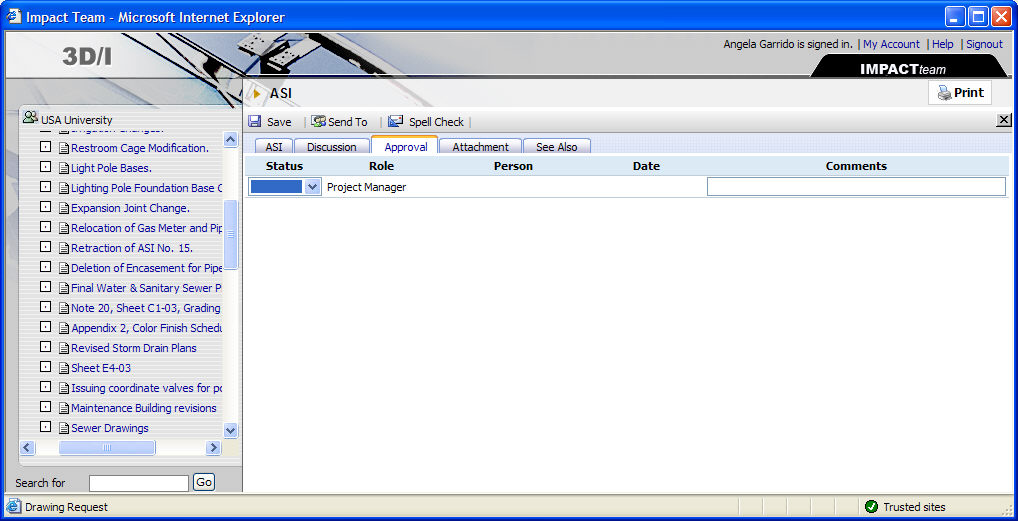Switch to the Attachment tab

pyautogui.click(x=480, y=147)
